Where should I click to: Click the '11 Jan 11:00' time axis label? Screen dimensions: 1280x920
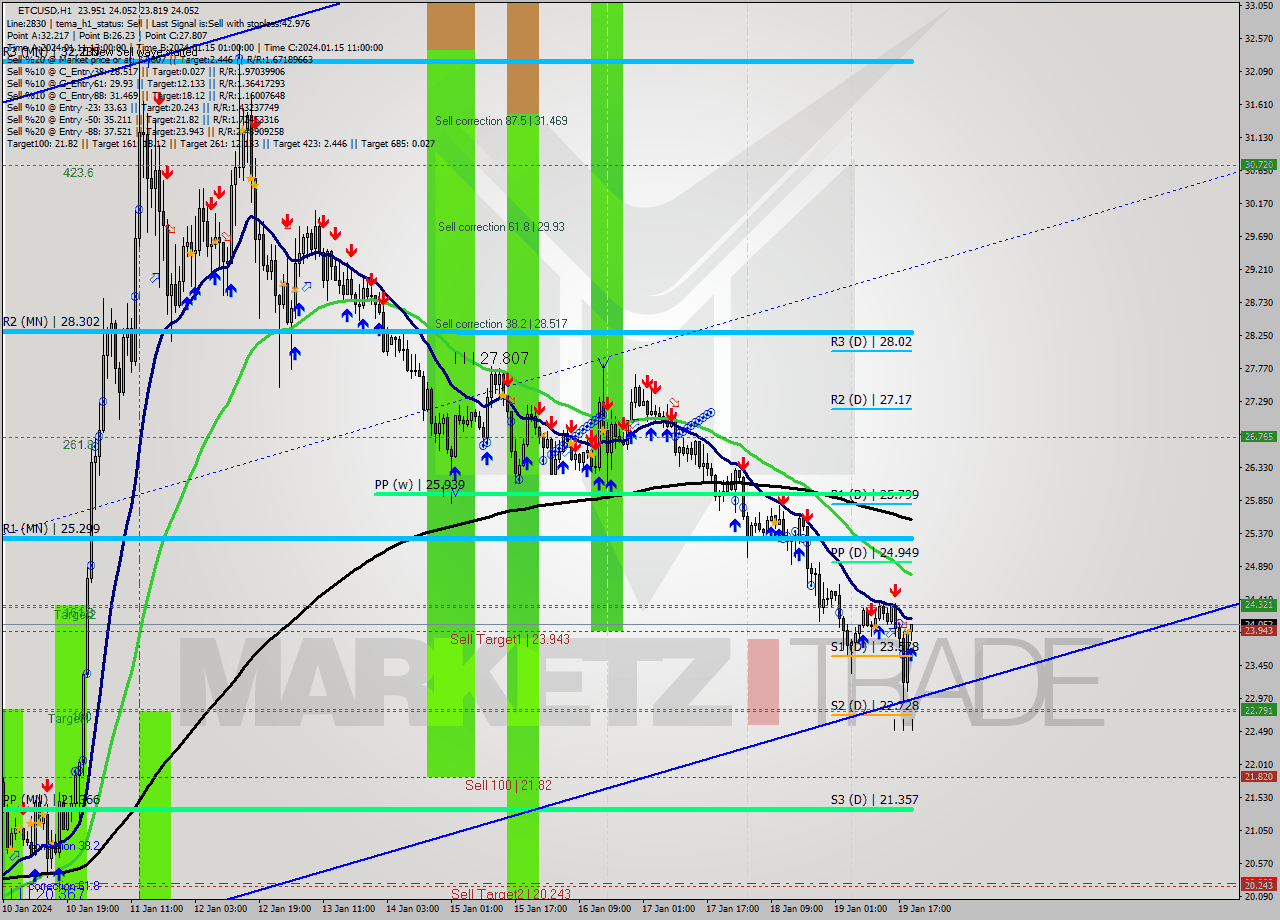point(159,910)
